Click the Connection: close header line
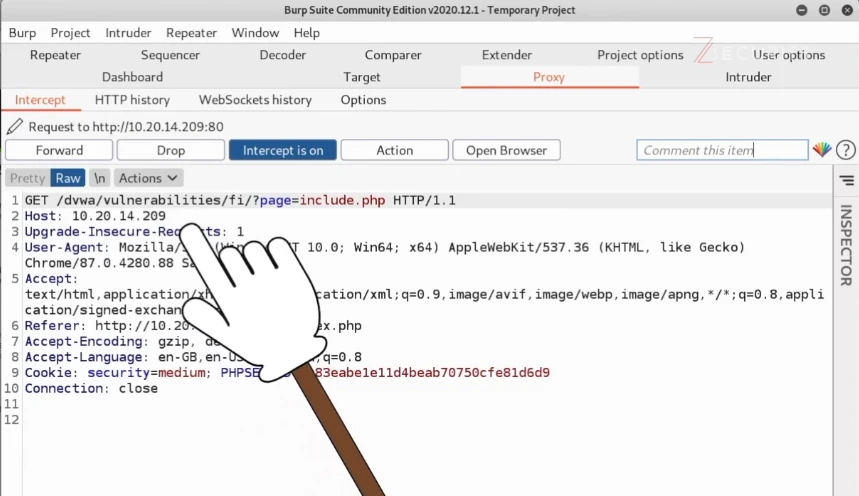 pos(91,389)
